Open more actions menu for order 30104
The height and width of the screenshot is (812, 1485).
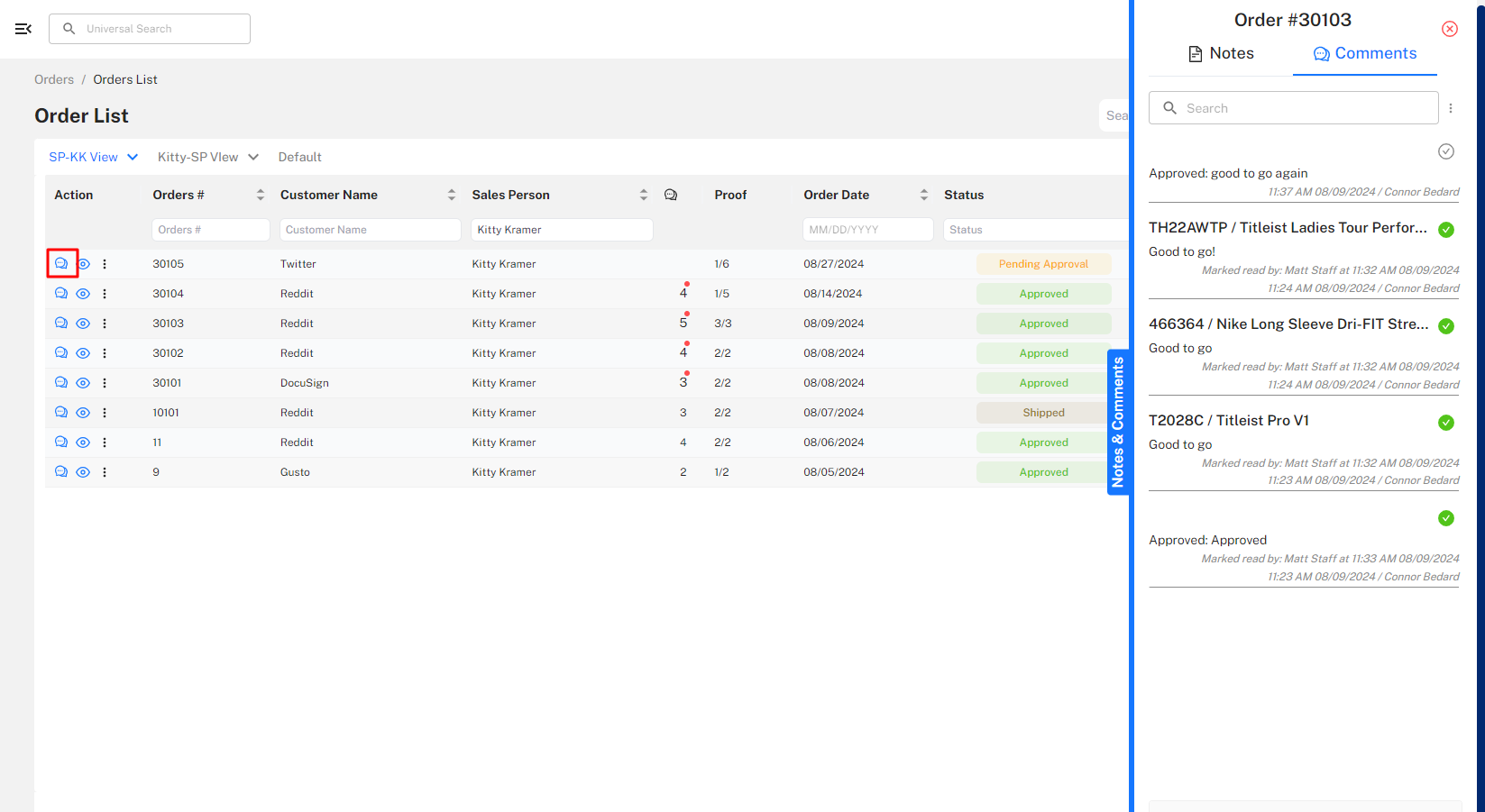point(105,294)
